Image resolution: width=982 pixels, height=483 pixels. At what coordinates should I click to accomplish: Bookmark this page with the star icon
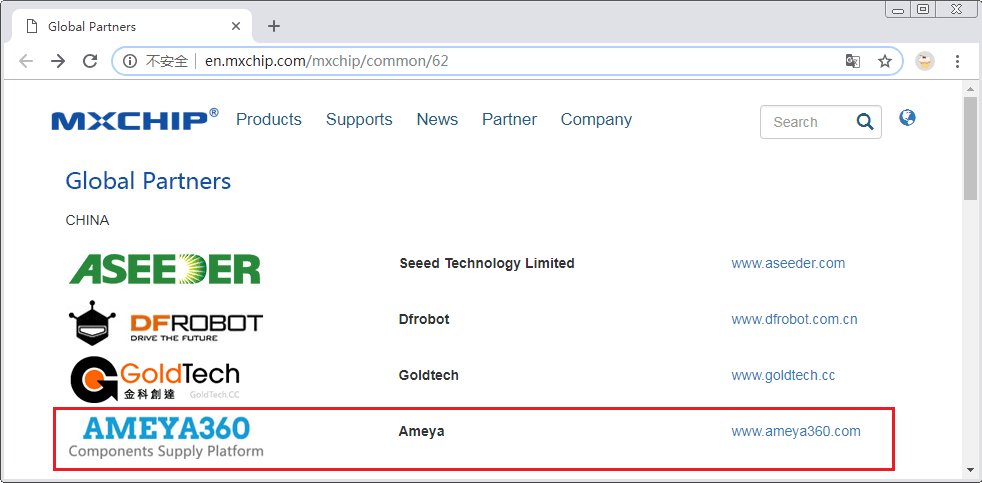tap(885, 61)
